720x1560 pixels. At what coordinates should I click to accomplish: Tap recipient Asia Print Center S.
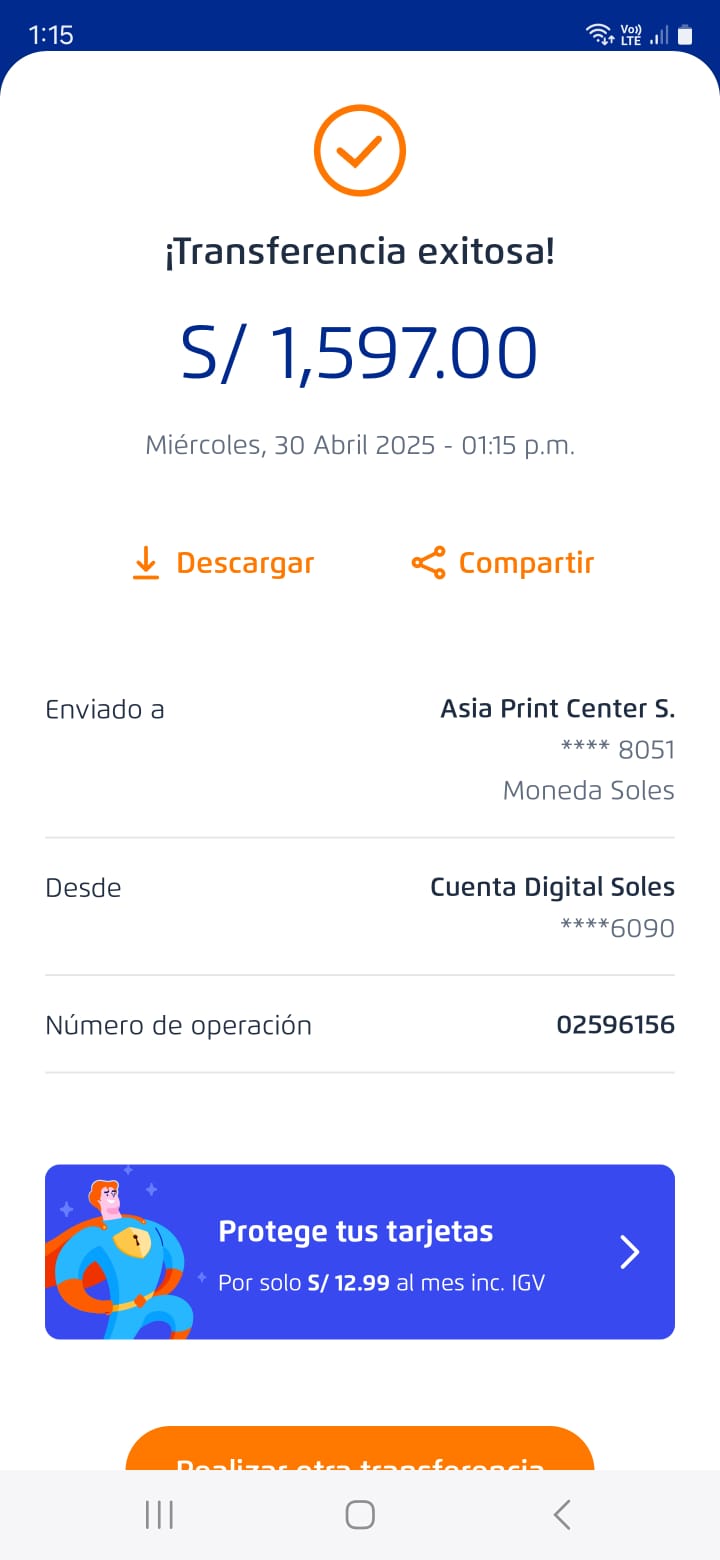[x=557, y=709]
